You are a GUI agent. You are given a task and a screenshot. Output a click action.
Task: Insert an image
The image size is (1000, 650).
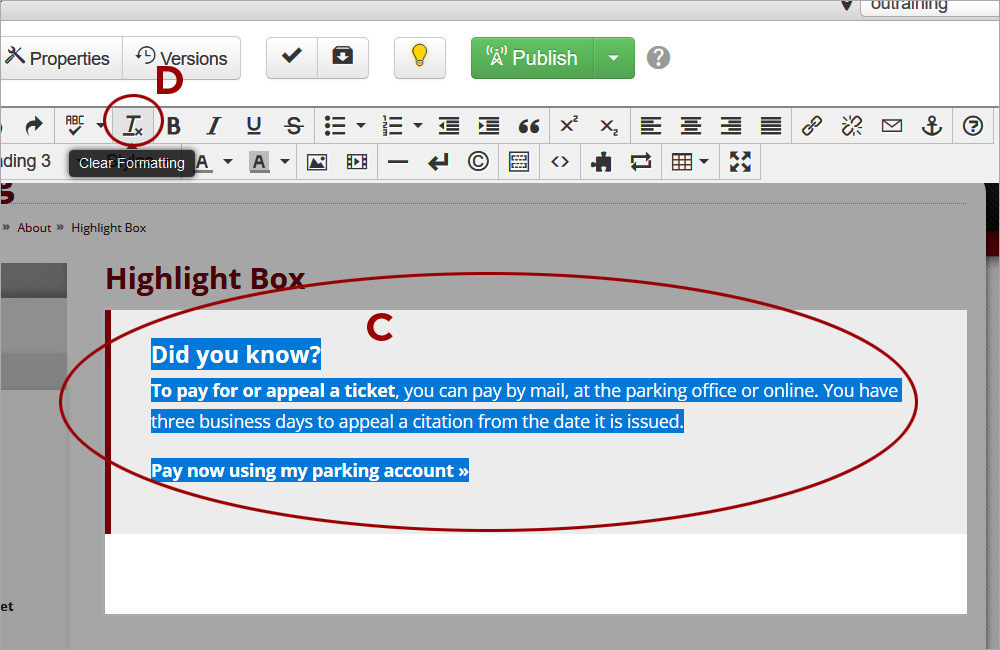tap(317, 162)
